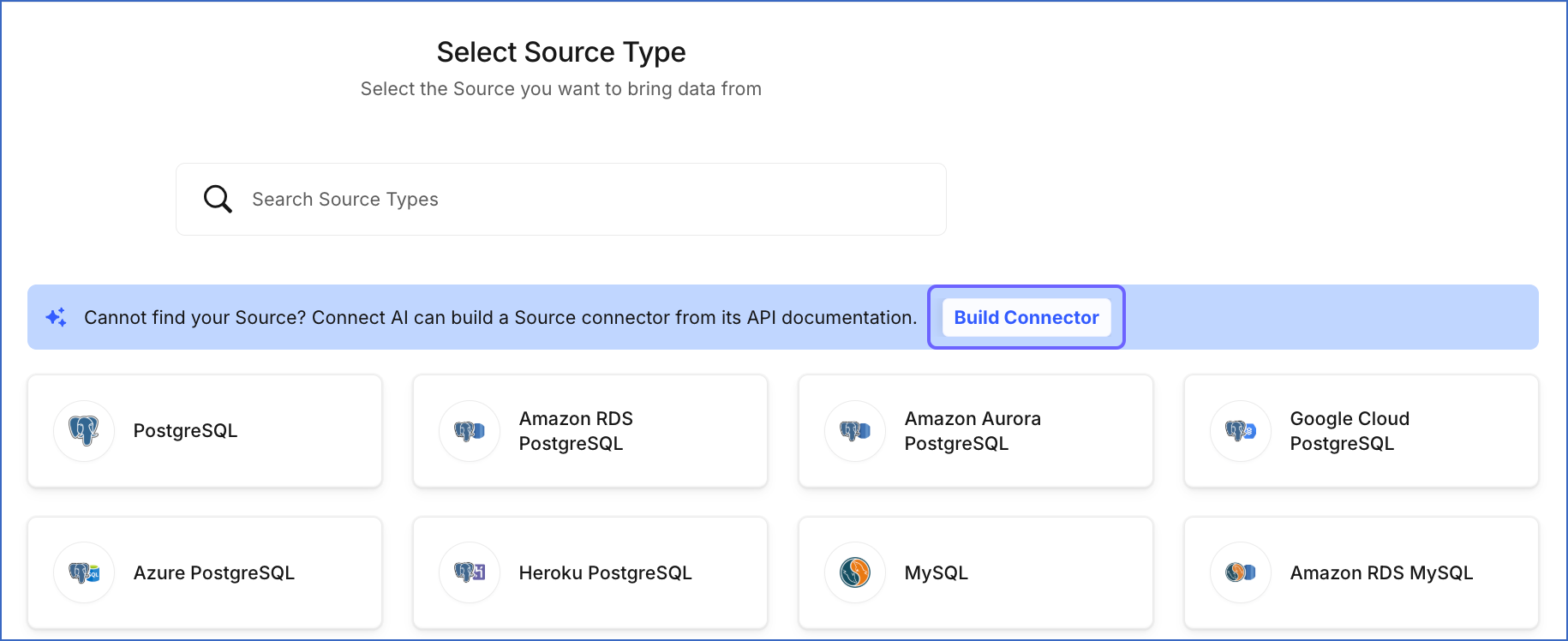Click the Build Connector button

tap(1026, 317)
